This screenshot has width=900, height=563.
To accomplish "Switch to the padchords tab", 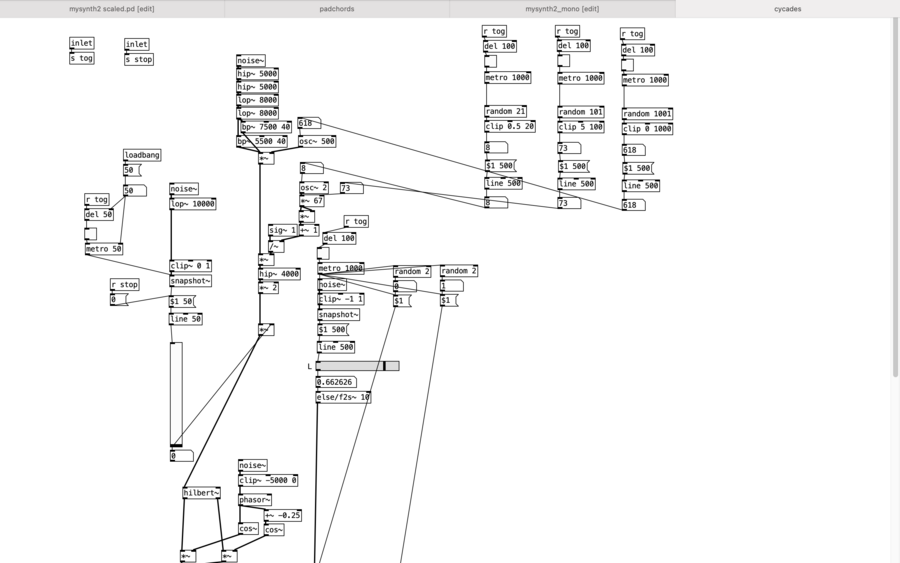I will [x=336, y=9].
